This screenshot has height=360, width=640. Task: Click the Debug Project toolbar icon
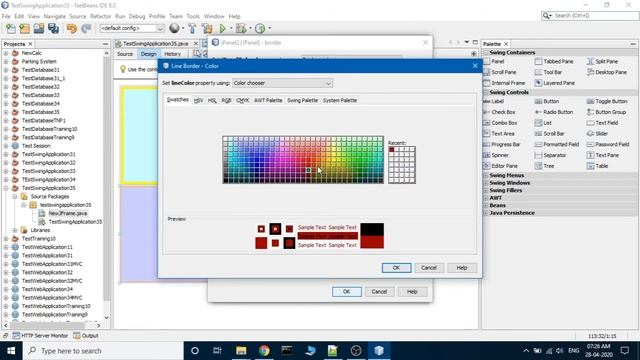click(x=241, y=28)
